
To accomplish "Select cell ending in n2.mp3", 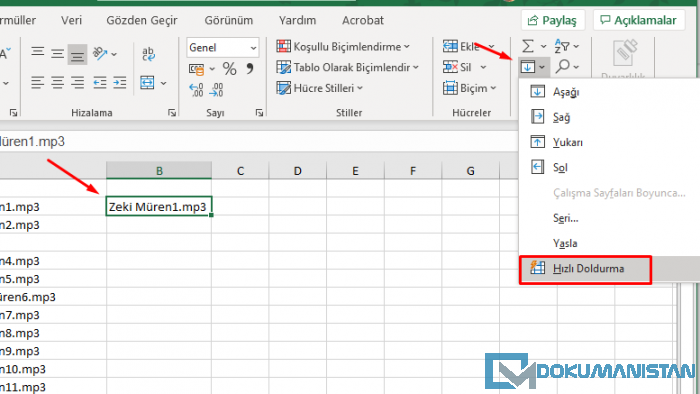I will 53,224.
